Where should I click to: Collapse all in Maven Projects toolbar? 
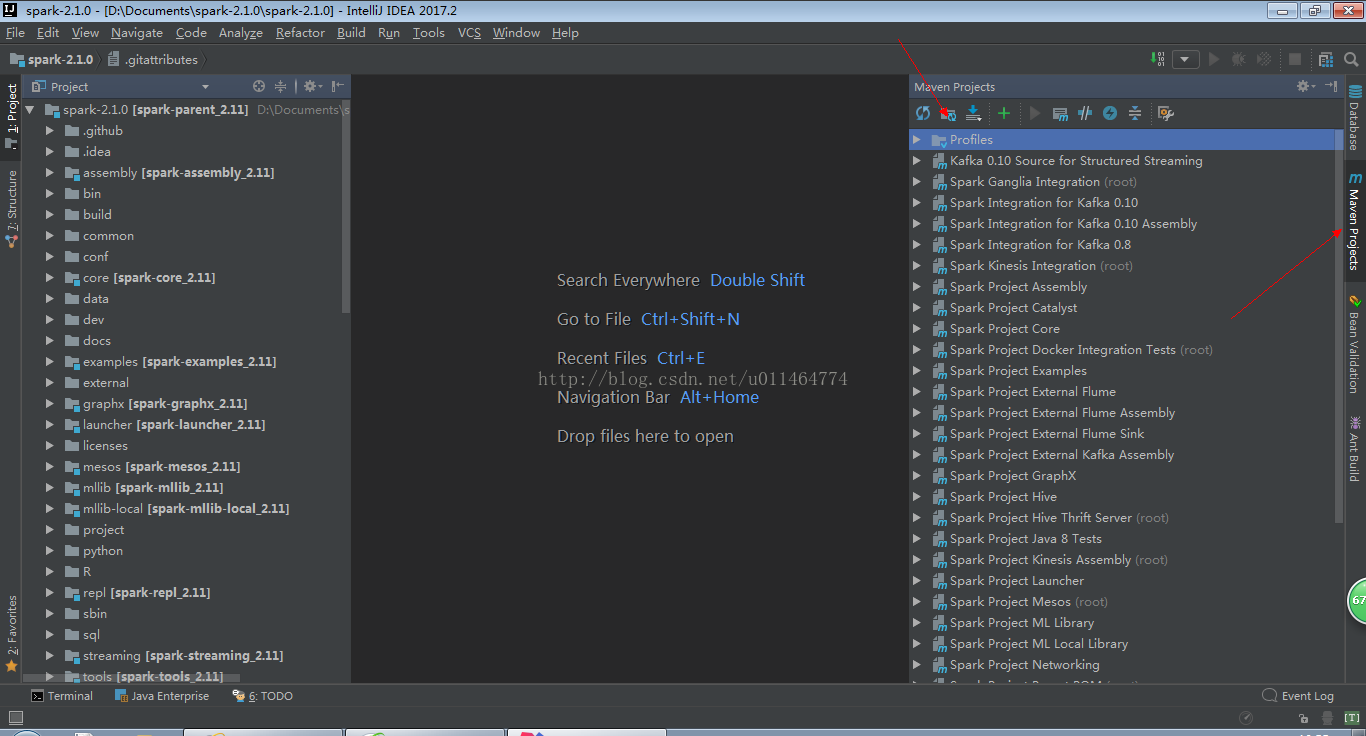[x=1135, y=114]
